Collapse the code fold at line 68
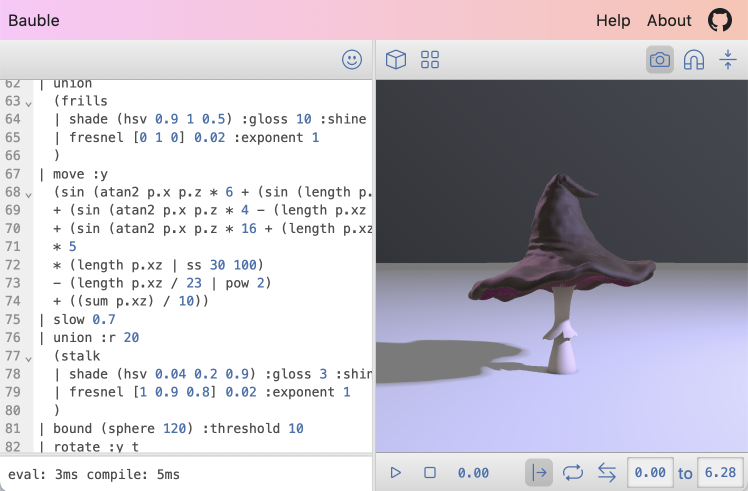The width and height of the screenshot is (748, 491). click(28, 192)
